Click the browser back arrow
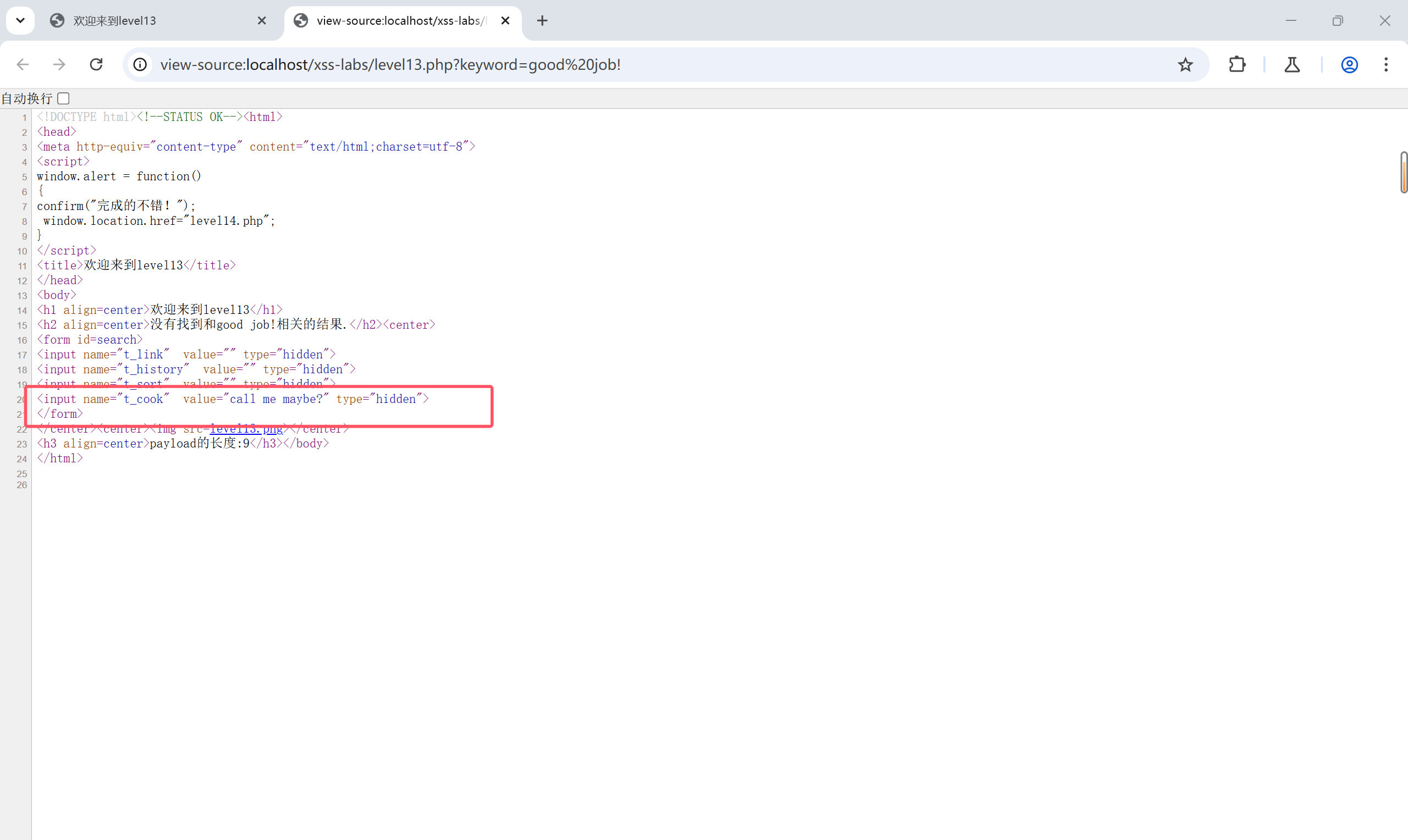This screenshot has height=840, width=1408. pos(23,64)
